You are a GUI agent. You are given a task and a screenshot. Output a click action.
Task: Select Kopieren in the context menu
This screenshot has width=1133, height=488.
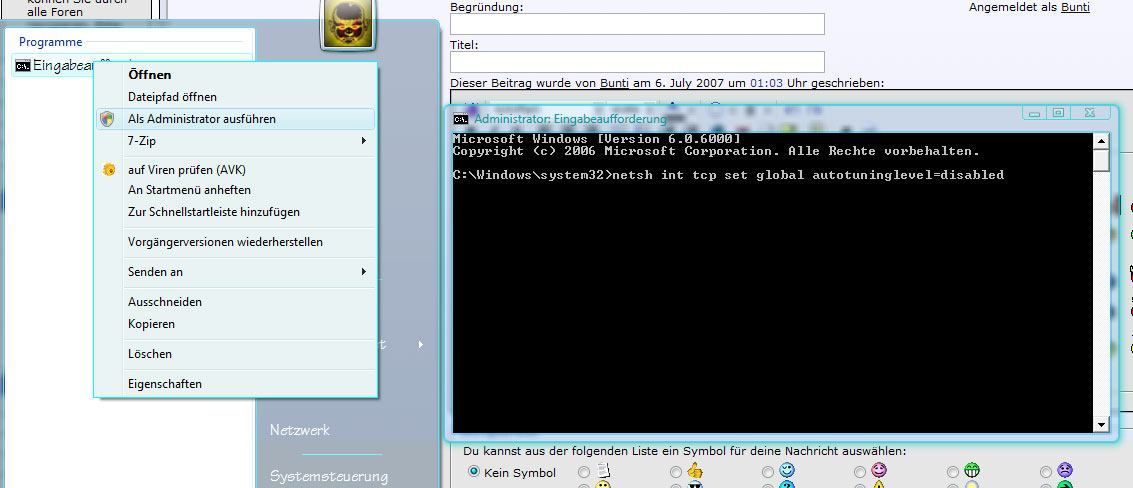pyautogui.click(x=151, y=324)
